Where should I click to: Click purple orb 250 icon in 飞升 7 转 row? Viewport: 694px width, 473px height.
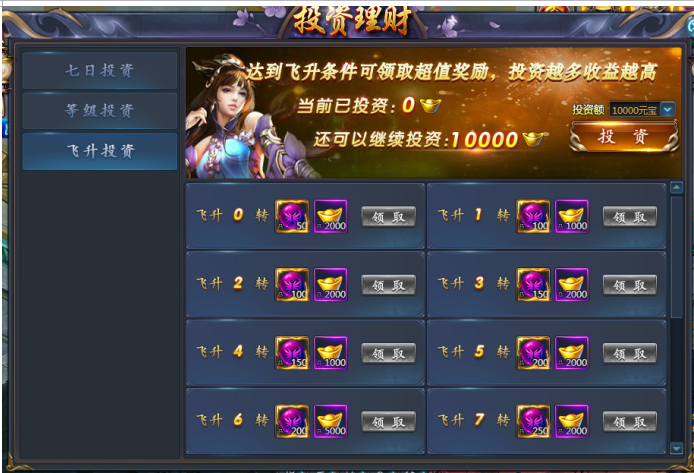click(x=533, y=421)
